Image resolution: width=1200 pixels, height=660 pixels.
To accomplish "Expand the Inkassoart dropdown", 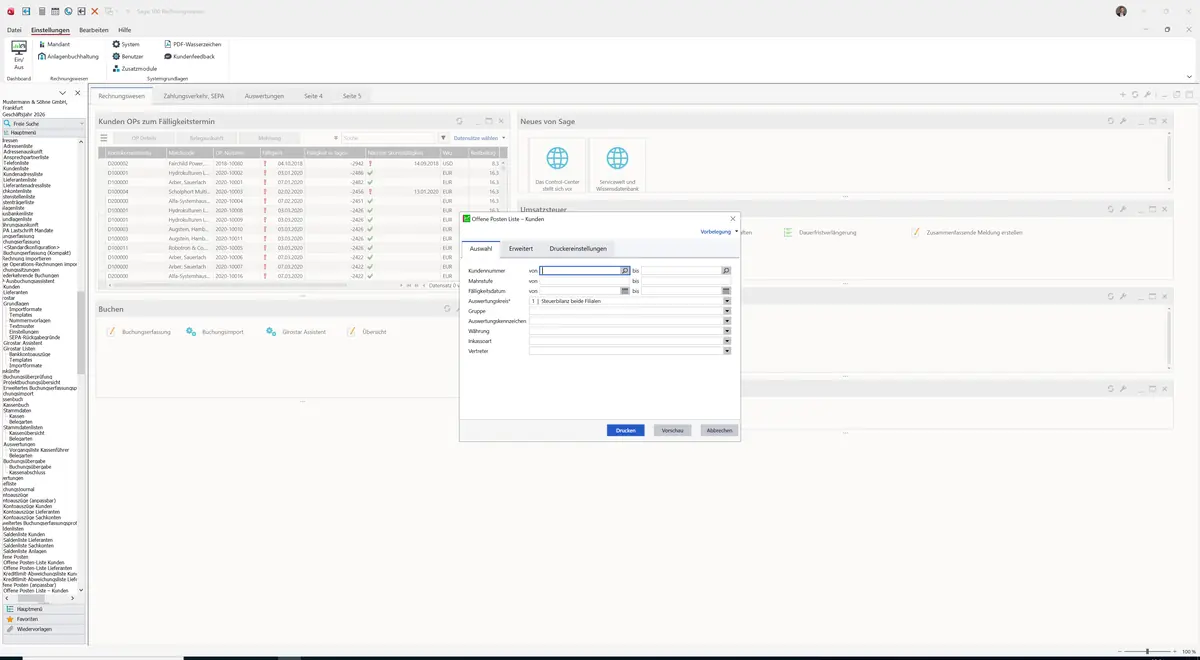I will coord(727,341).
